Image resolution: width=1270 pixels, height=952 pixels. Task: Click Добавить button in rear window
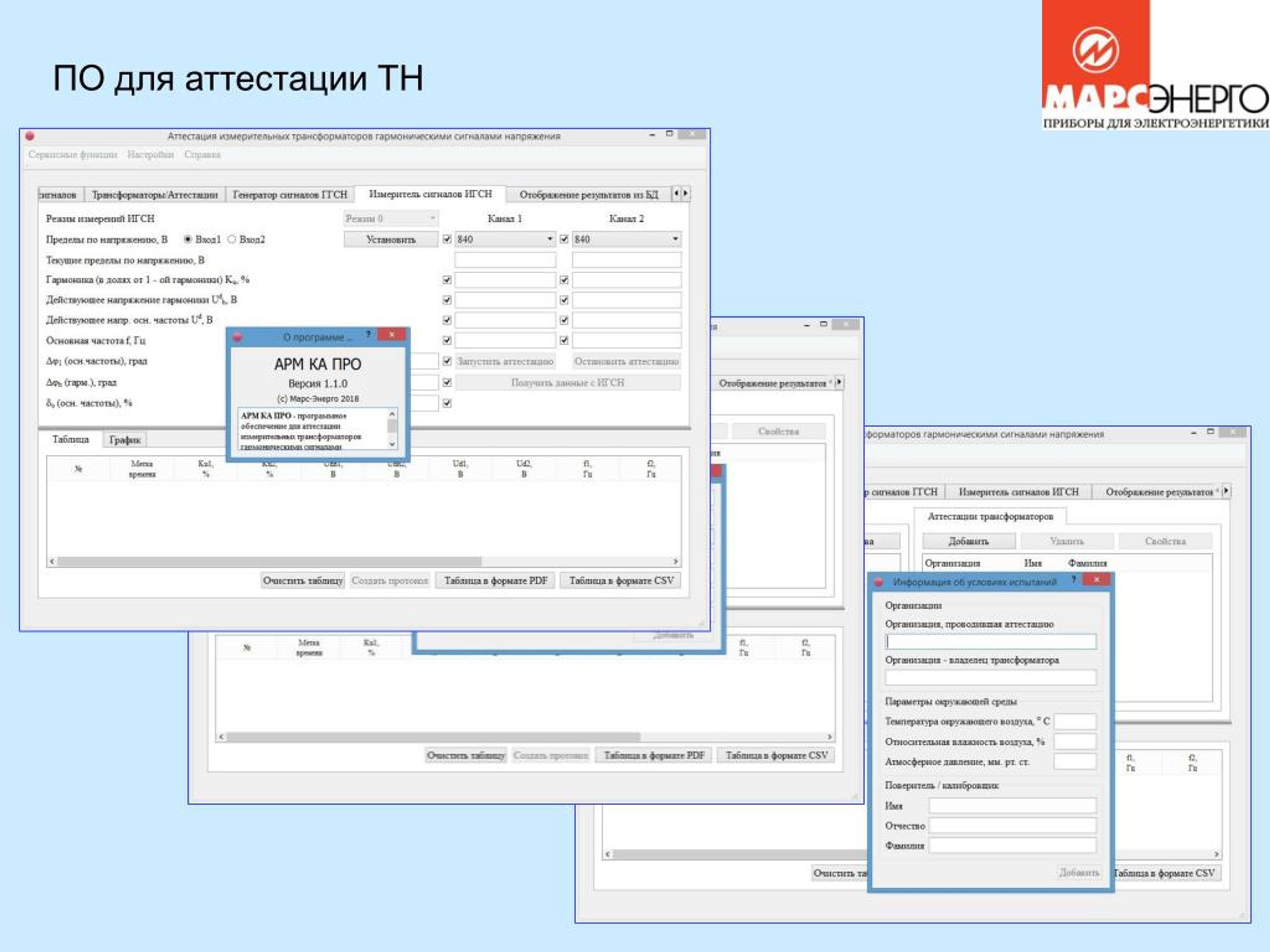(968, 541)
